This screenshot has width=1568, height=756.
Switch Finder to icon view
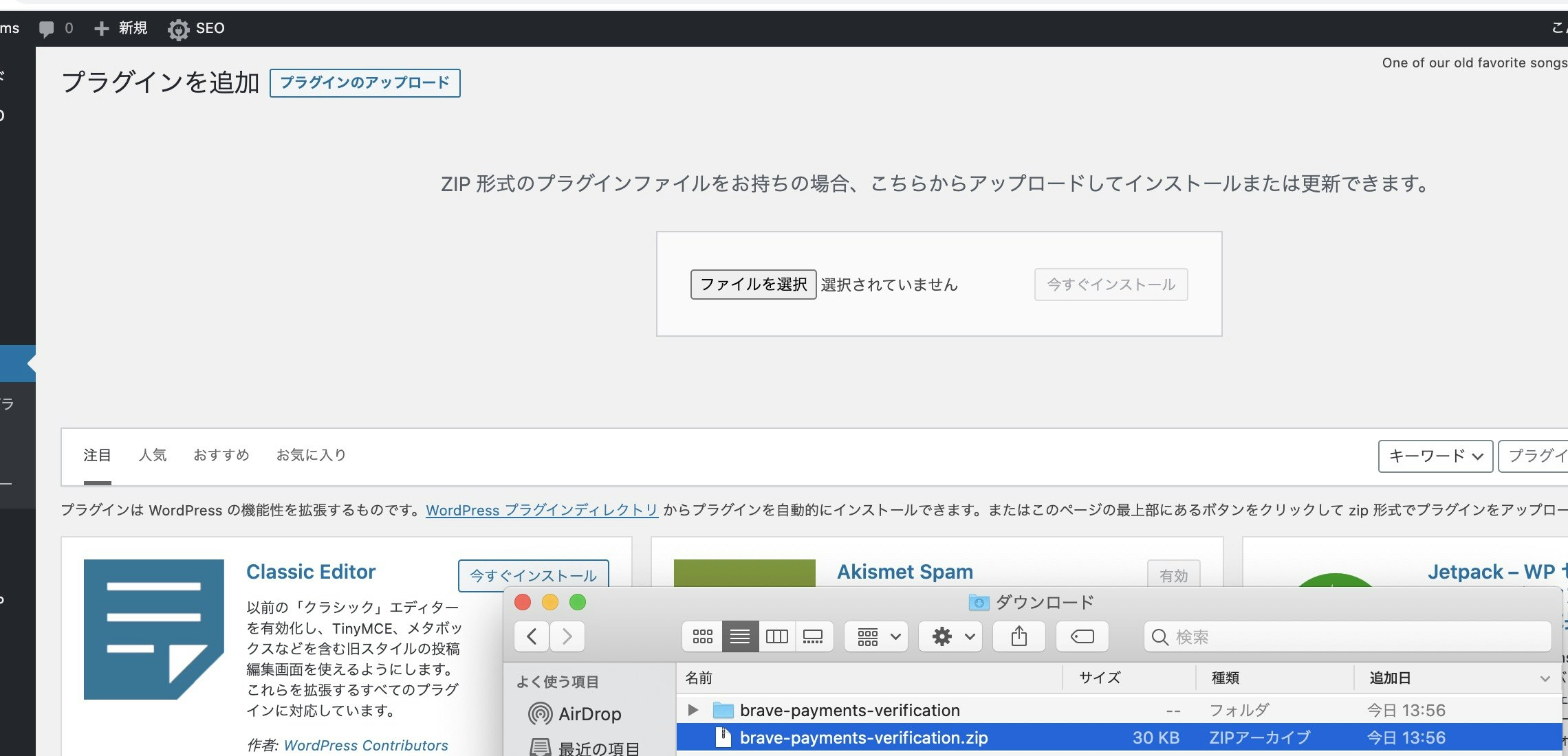[x=702, y=636]
